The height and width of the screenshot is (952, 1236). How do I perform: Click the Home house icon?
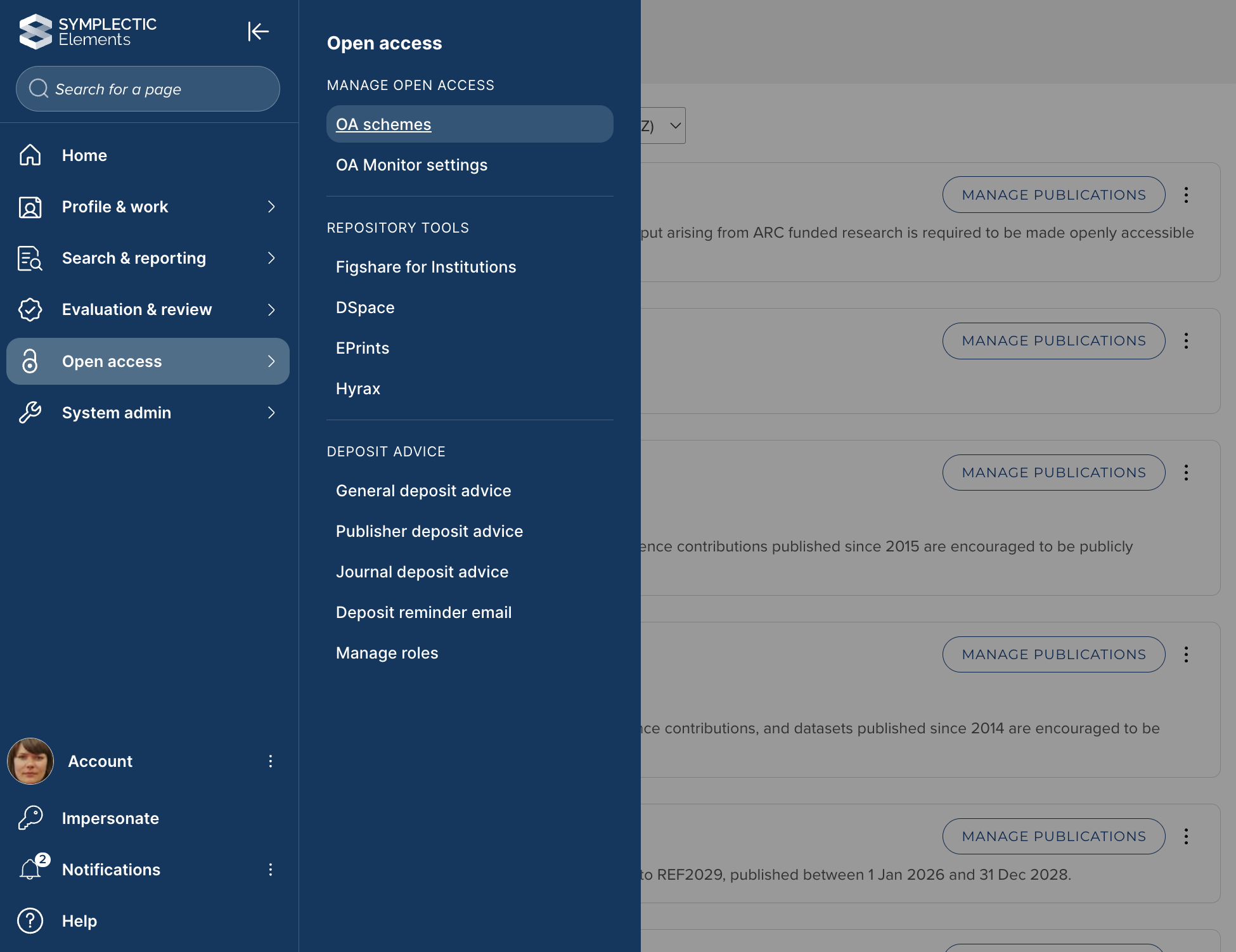(30, 155)
